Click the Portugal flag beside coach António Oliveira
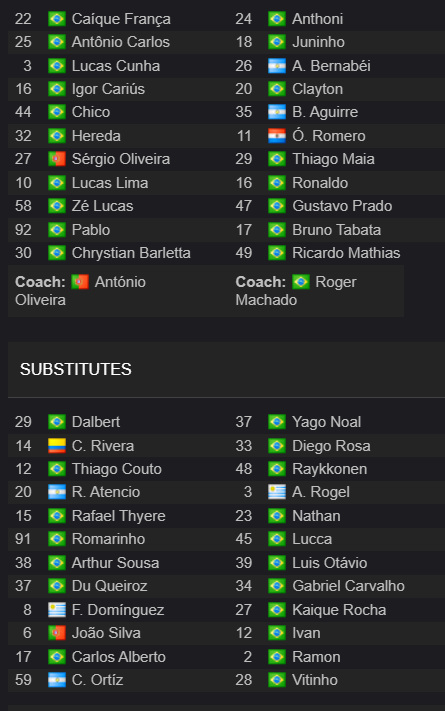This screenshot has height=711, width=445. [x=80, y=282]
